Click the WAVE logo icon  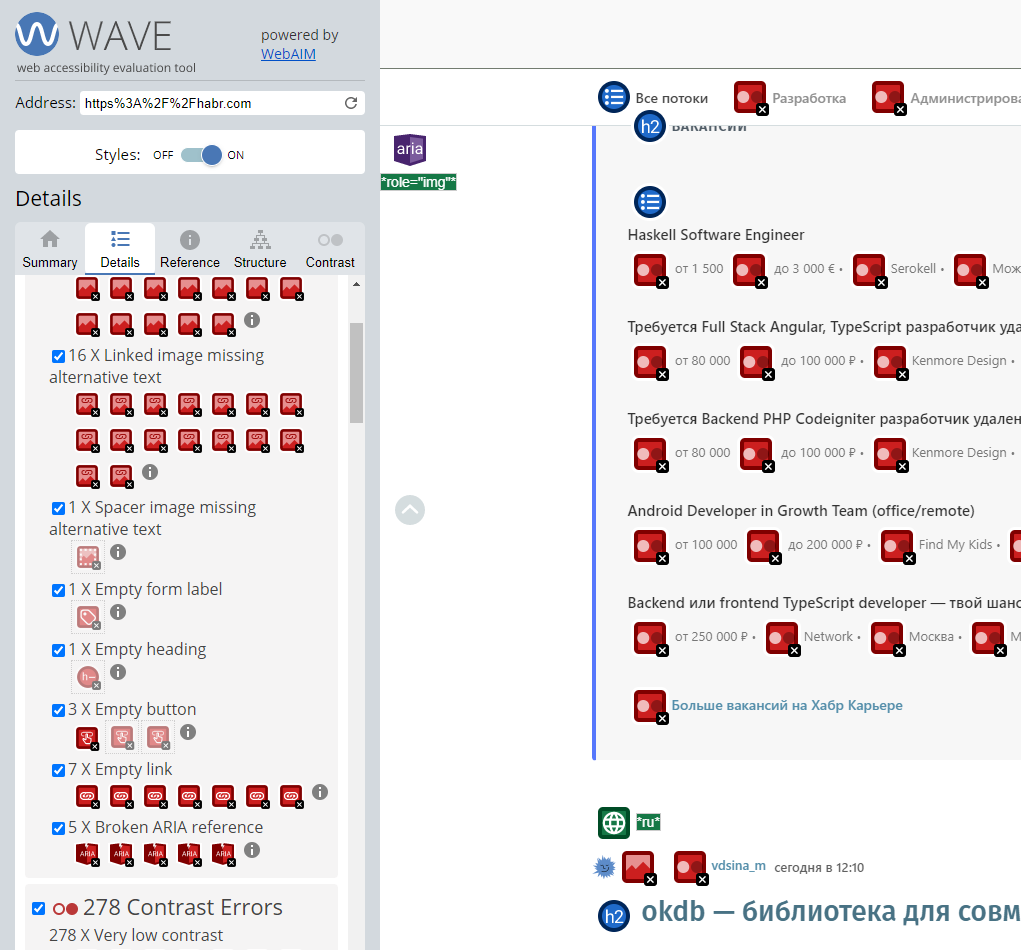pyautogui.click(x=37, y=34)
